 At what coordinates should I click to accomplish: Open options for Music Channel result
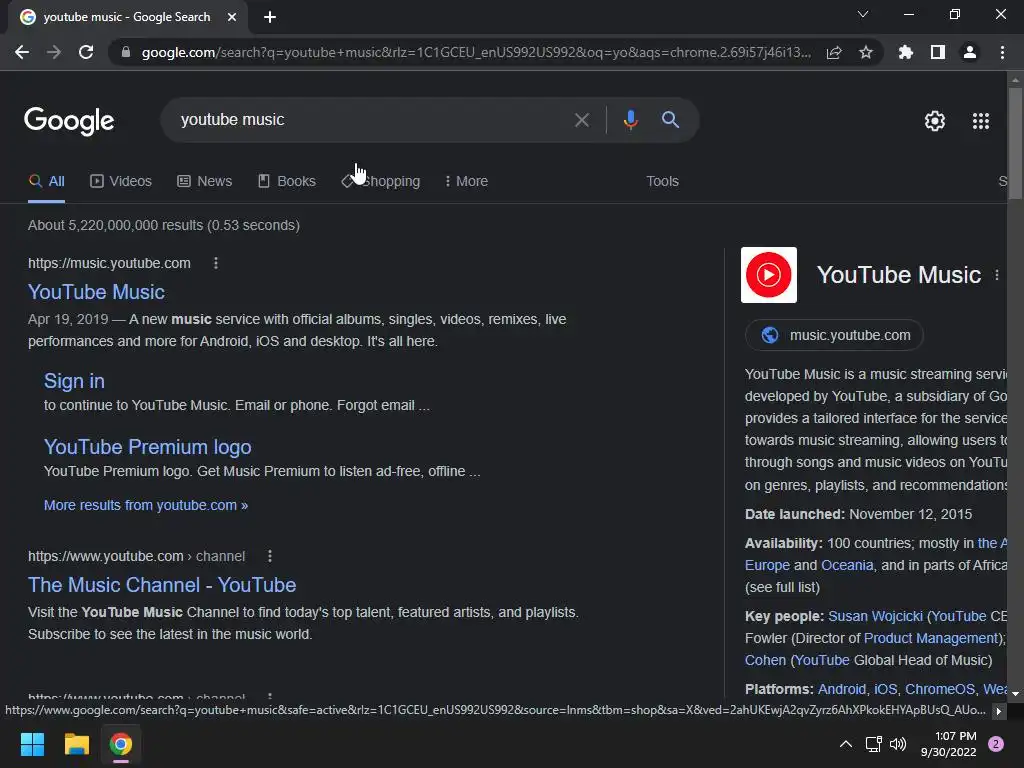(x=270, y=556)
